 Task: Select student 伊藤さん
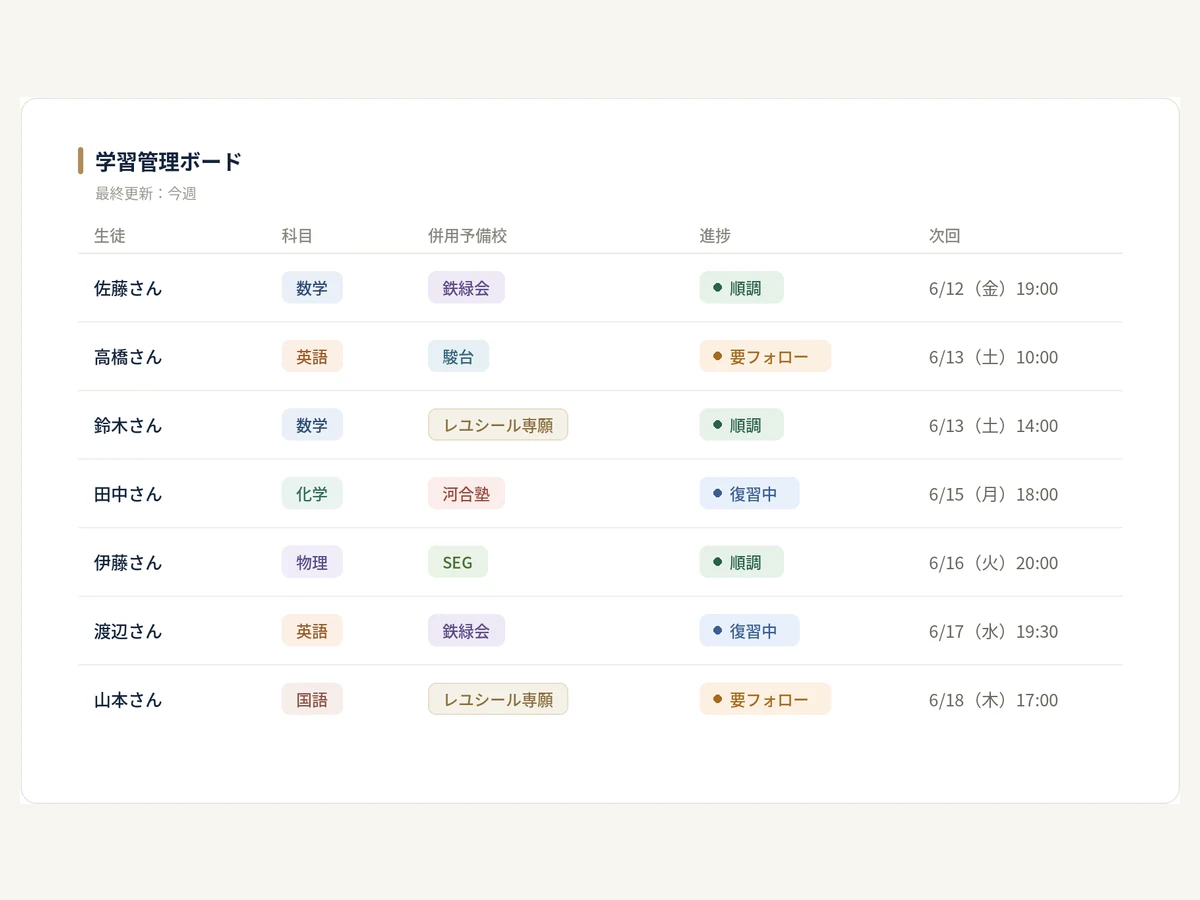tap(128, 563)
